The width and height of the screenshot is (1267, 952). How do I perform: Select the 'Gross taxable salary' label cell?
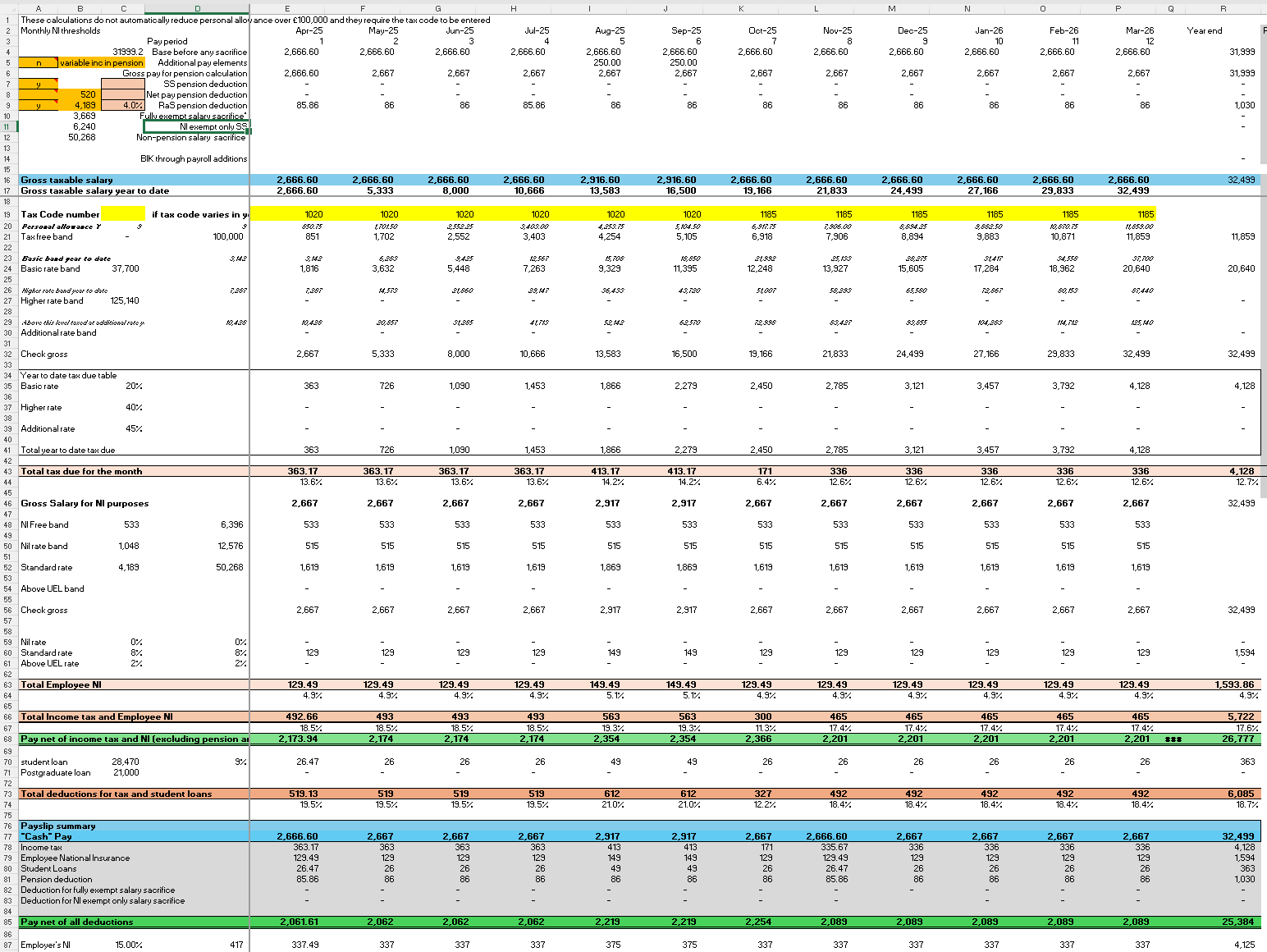coord(67,180)
